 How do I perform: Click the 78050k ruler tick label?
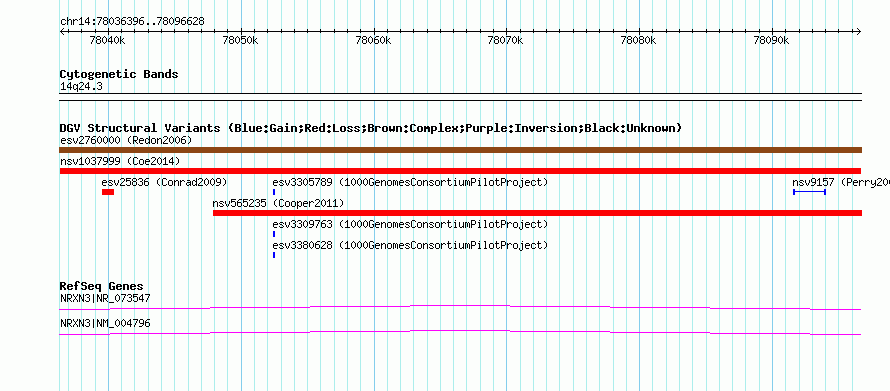pos(241,41)
